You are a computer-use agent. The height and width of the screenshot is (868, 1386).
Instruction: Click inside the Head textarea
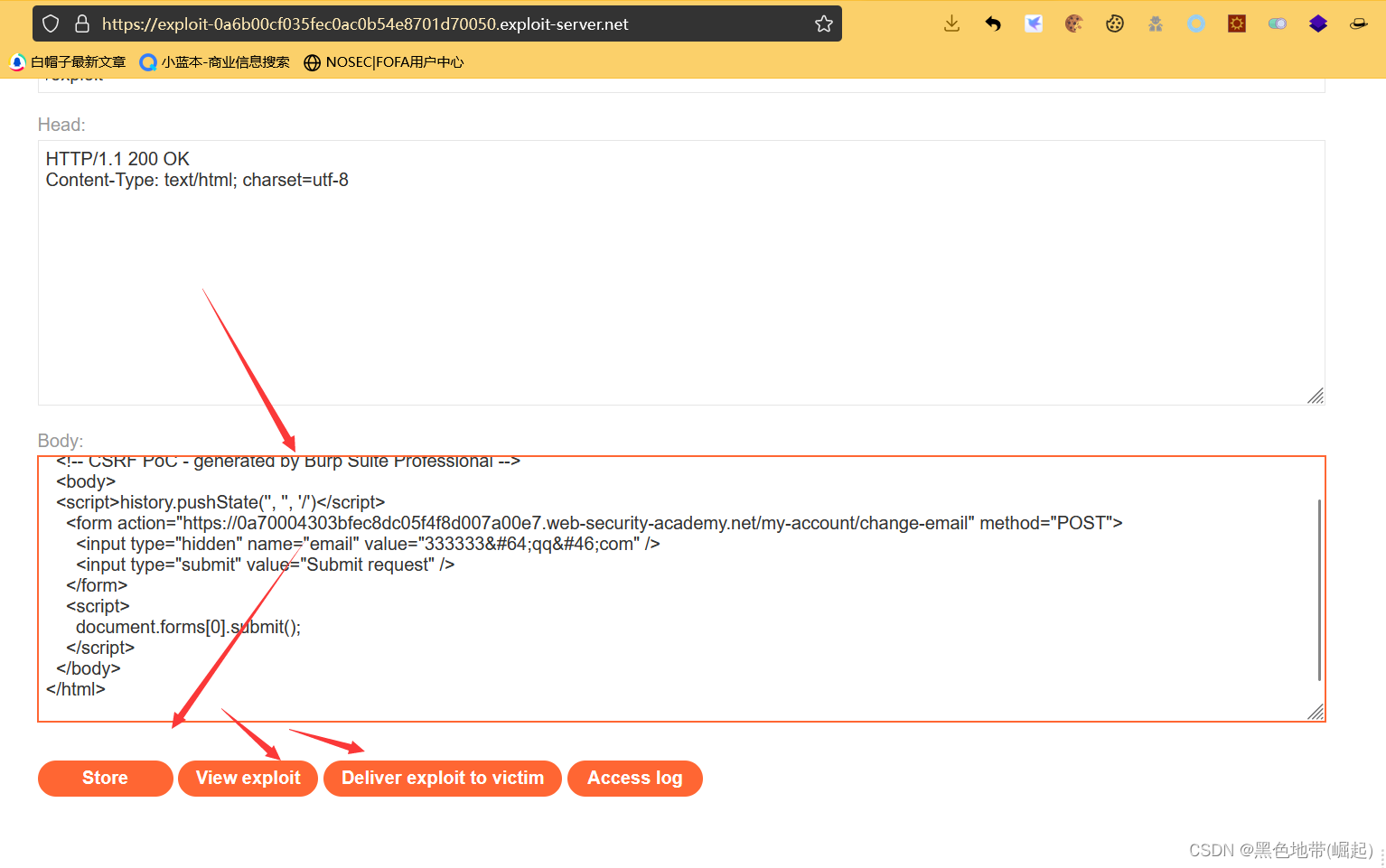click(681, 273)
